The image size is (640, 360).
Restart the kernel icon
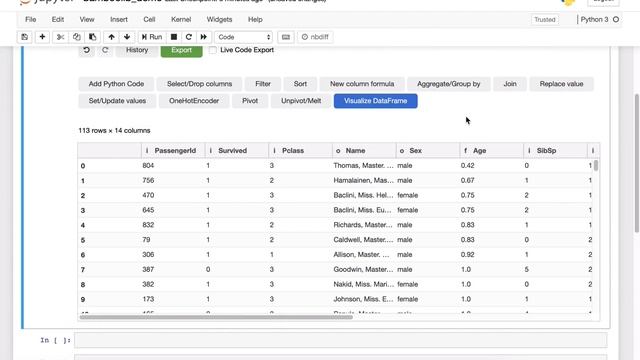click(x=189, y=37)
